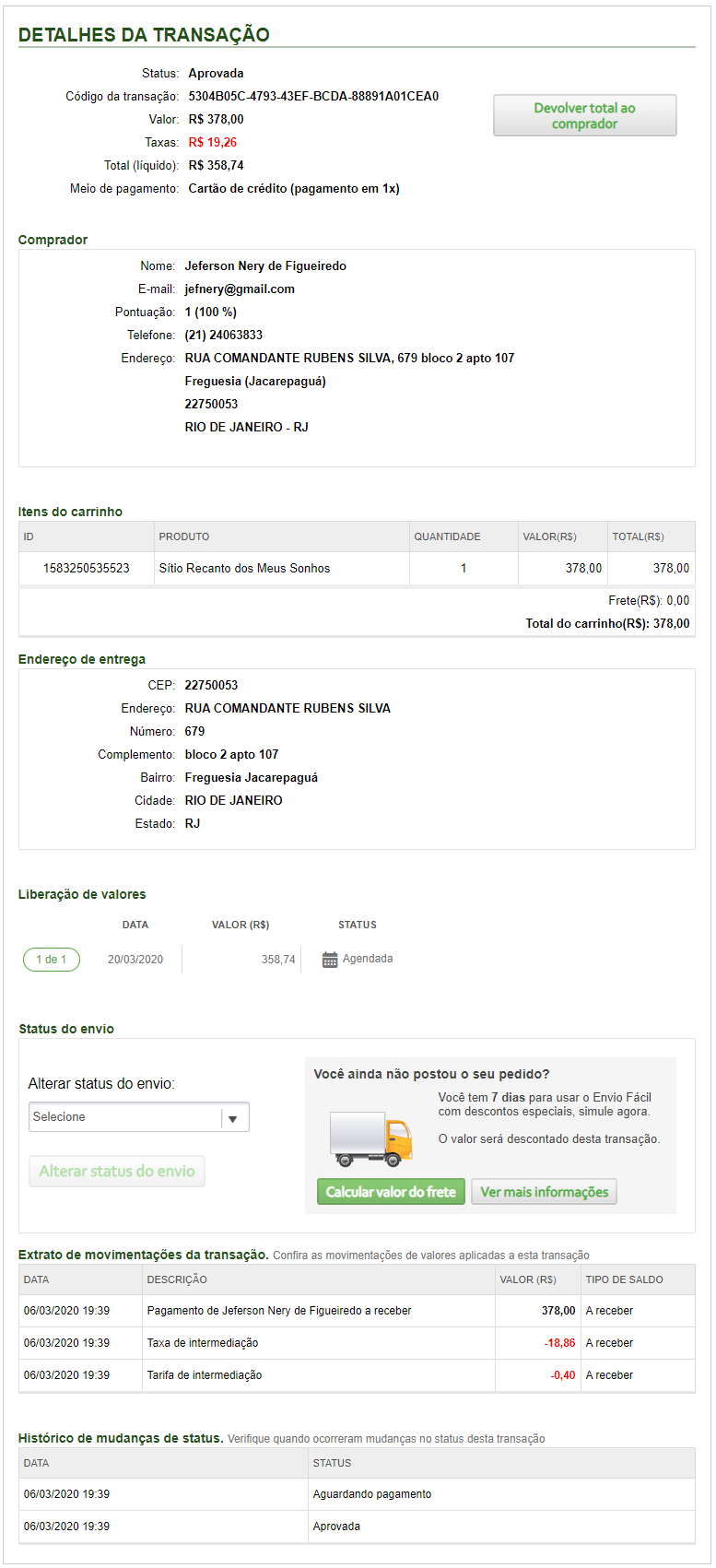Click the delivery truck icon
716x1568 pixels.
(370, 1139)
